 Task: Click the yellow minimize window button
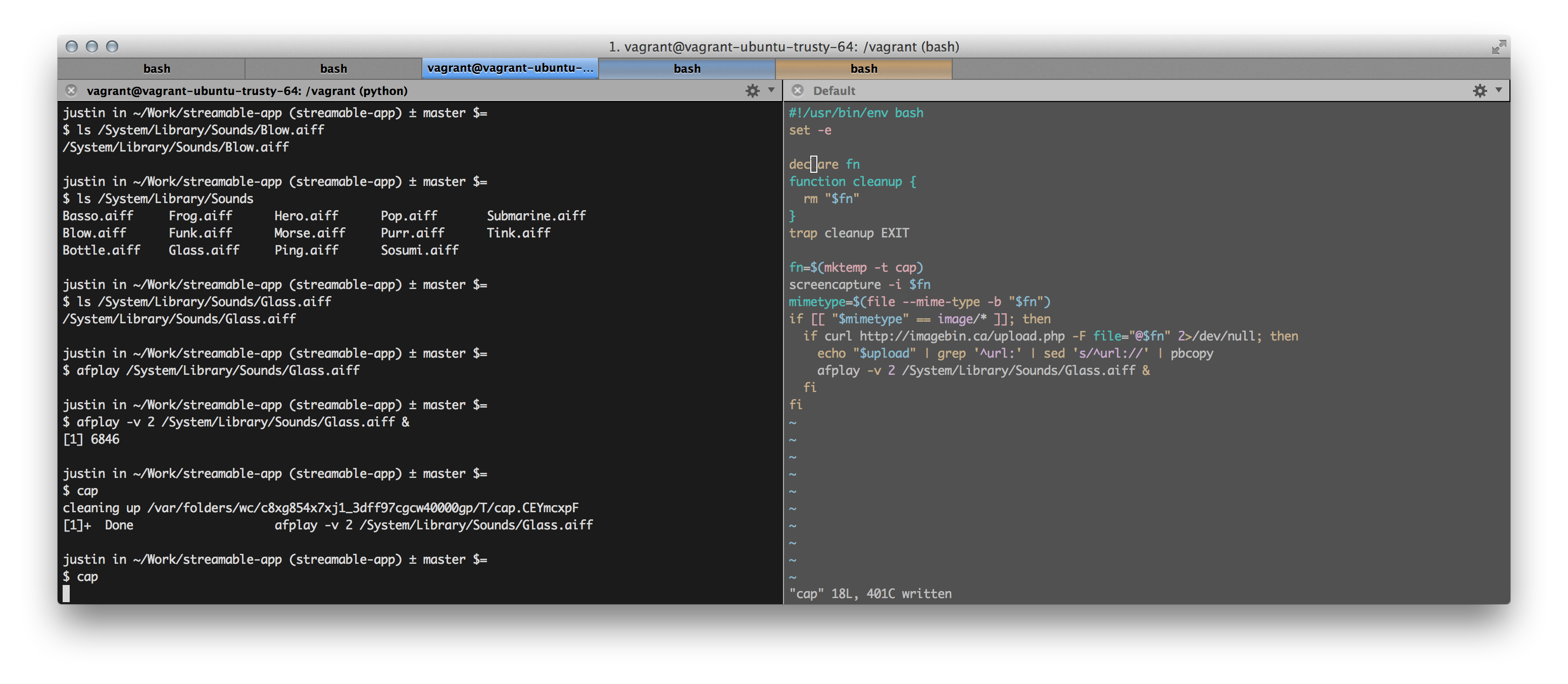[x=92, y=47]
